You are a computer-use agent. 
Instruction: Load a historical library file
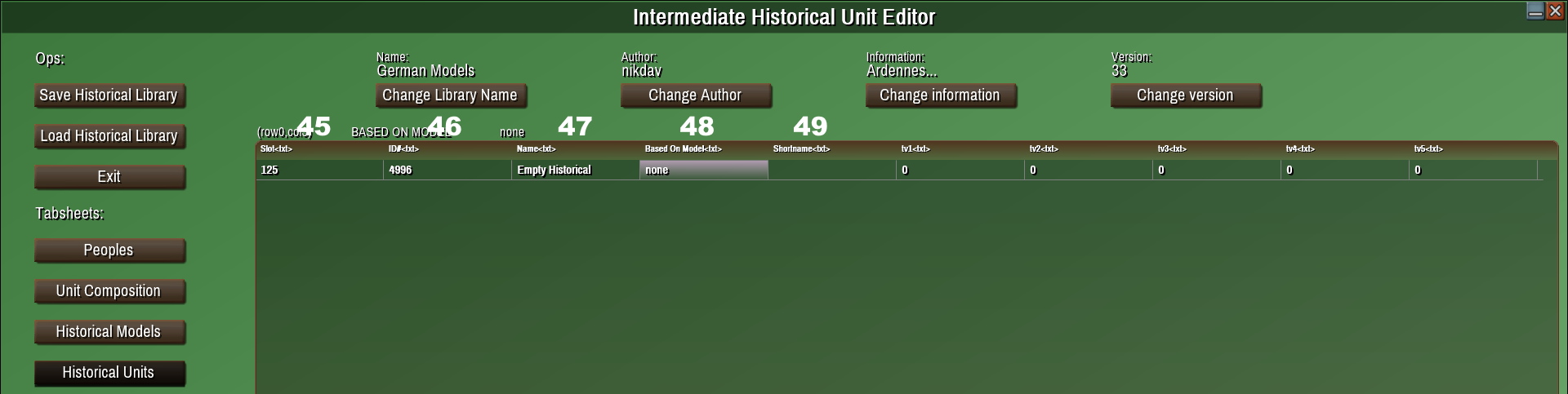[x=109, y=136]
